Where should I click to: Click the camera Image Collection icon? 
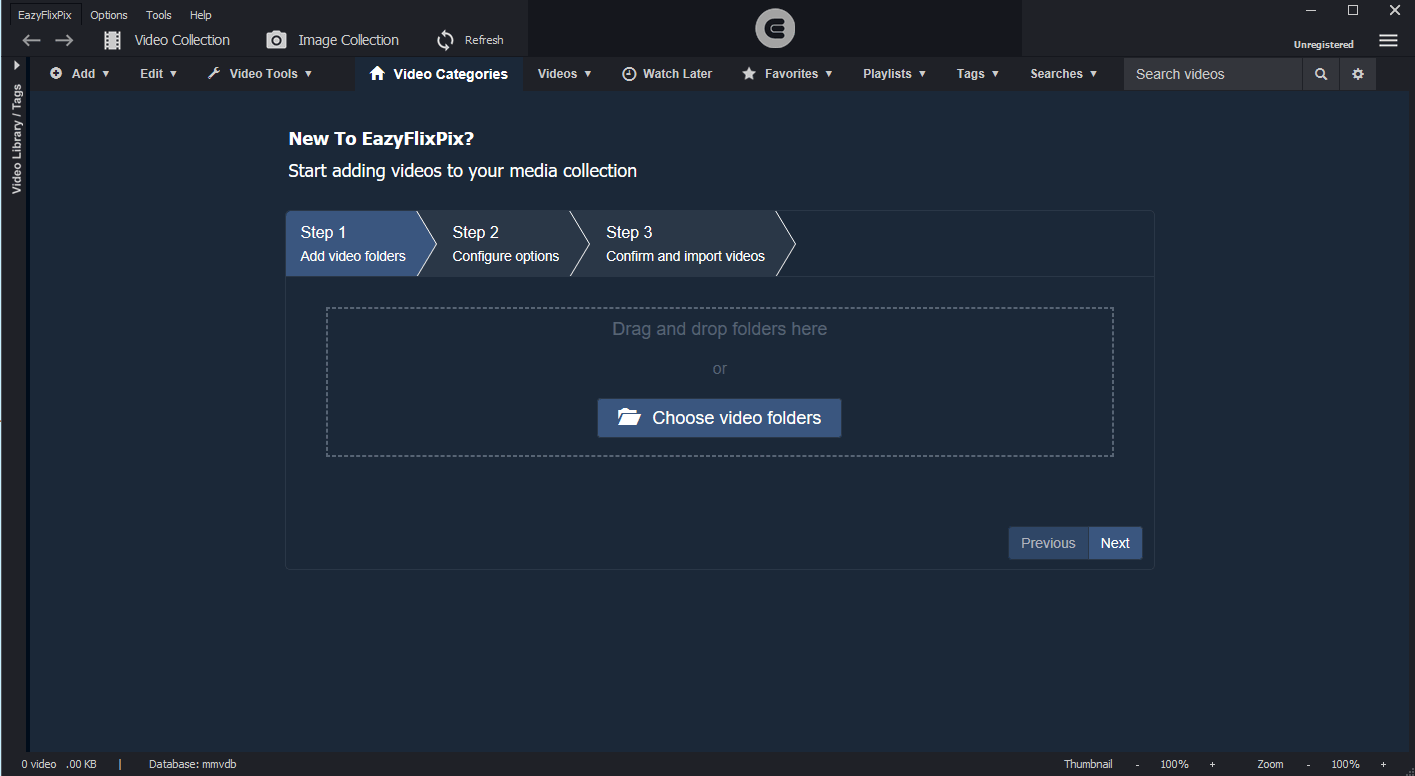(x=276, y=40)
